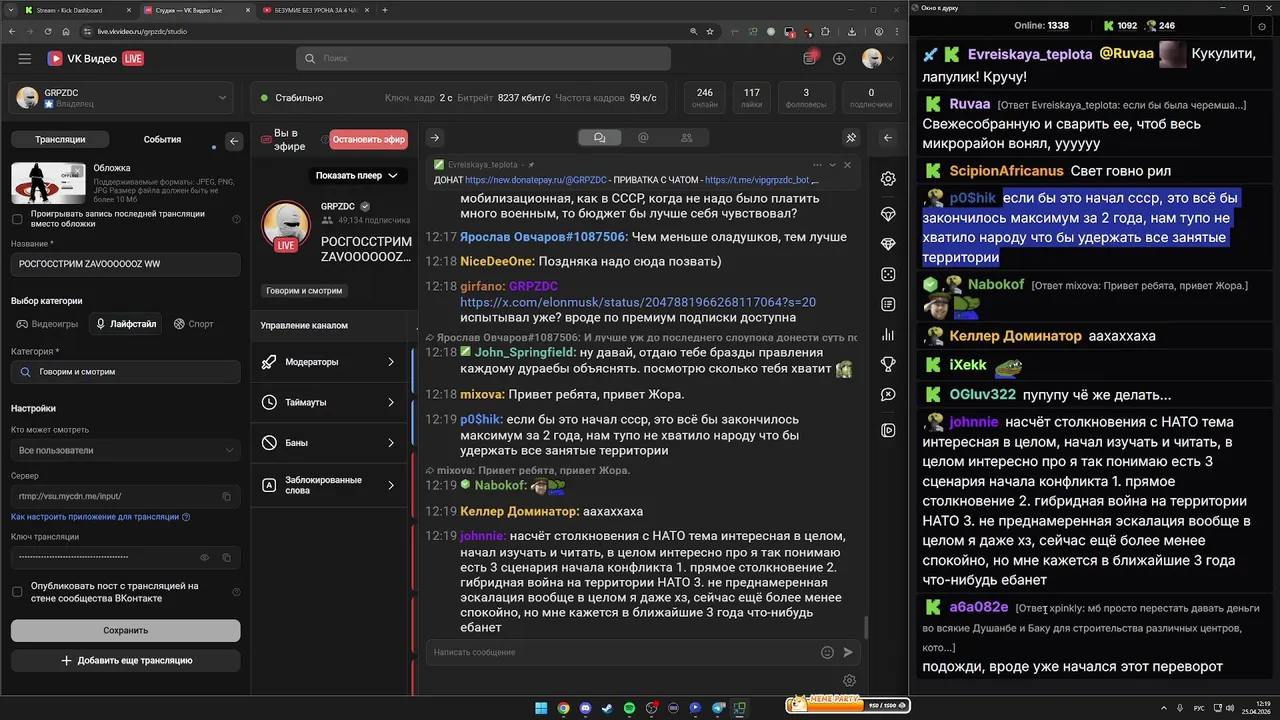The height and width of the screenshot is (720, 1280).
Task: Select the Видеоигры category type
Action: 47,324
